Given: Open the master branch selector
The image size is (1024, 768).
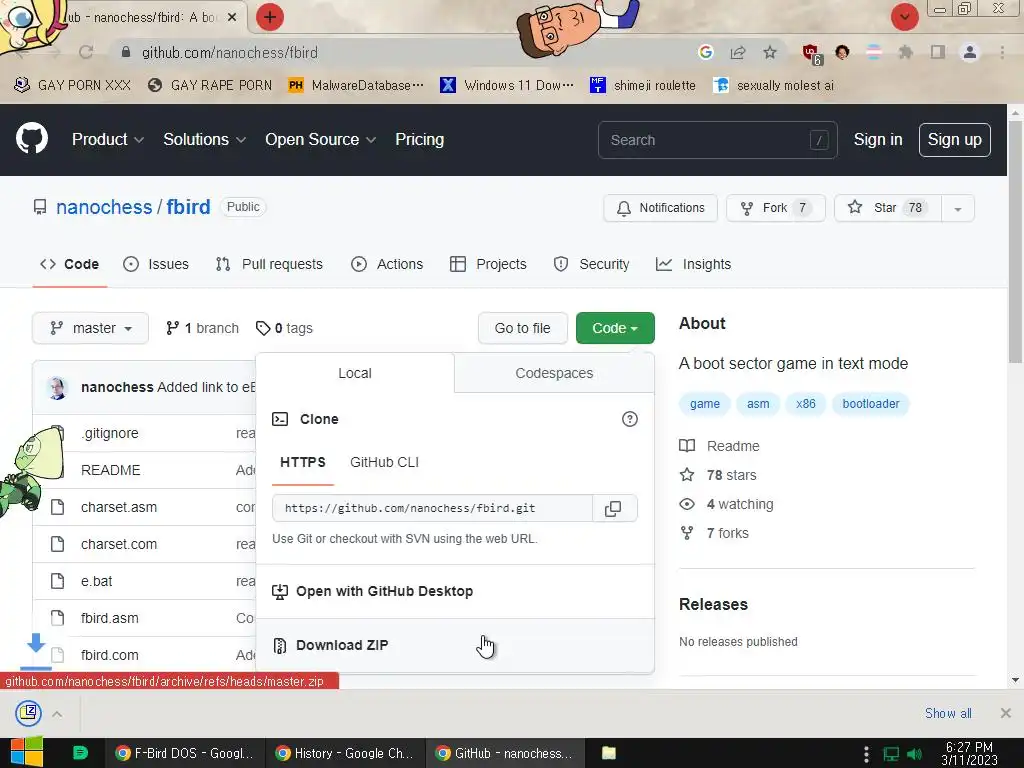Looking at the screenshot, I should tap(90, 328).
